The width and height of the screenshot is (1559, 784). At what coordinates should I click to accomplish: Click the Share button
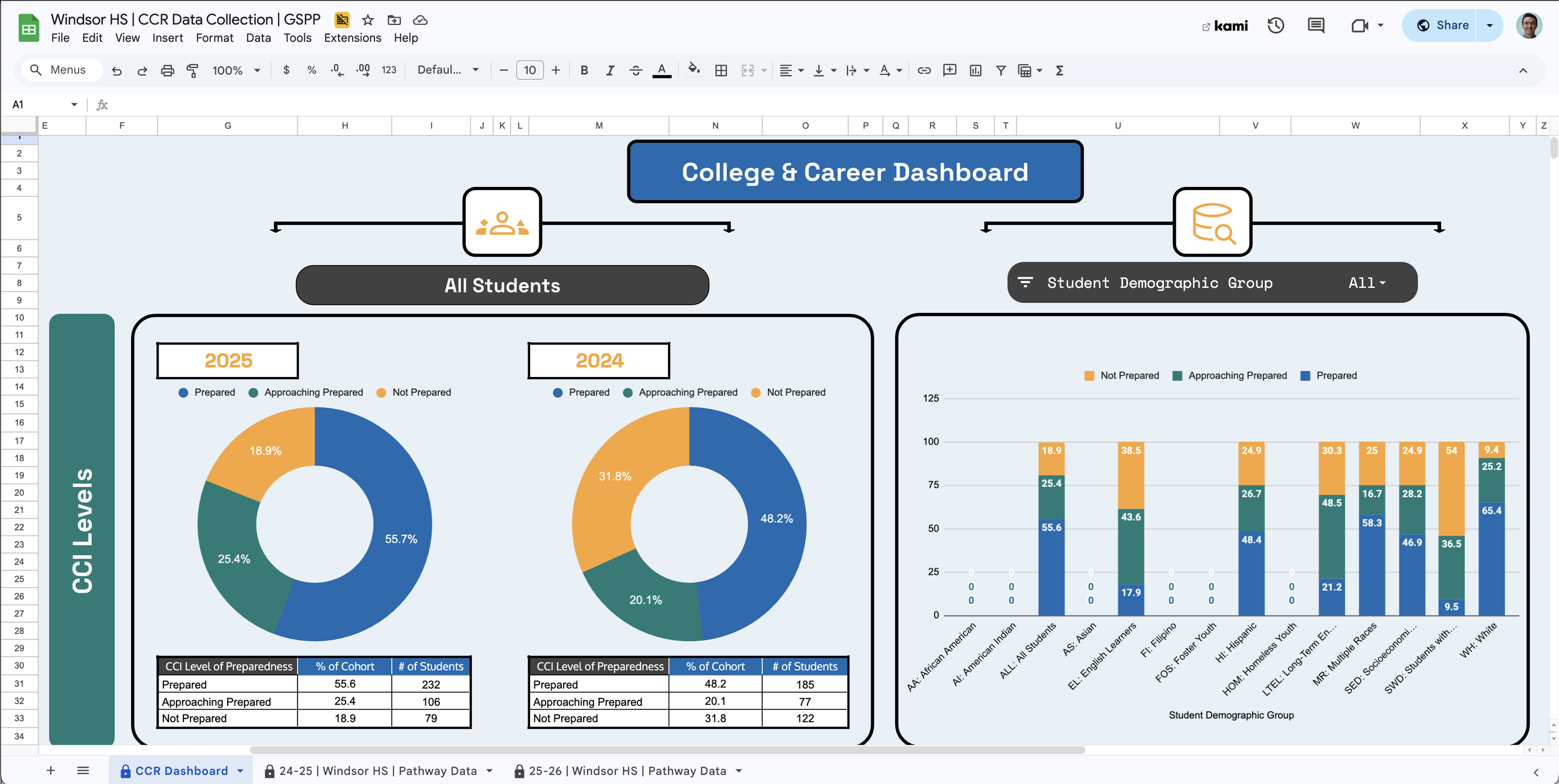click(x=1443, y=26)
